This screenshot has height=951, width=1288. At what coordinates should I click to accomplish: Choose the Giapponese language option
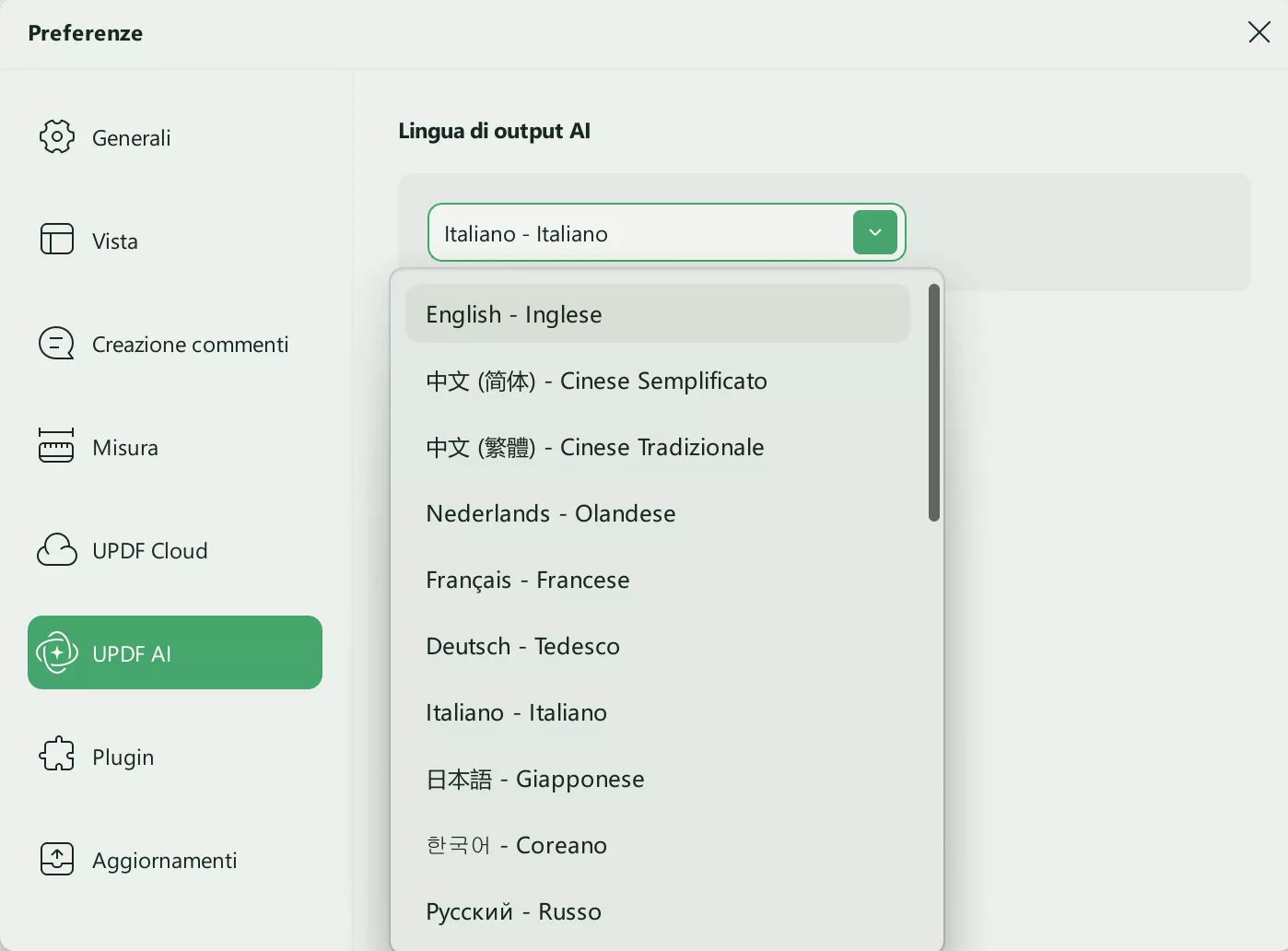pos(658,779)
